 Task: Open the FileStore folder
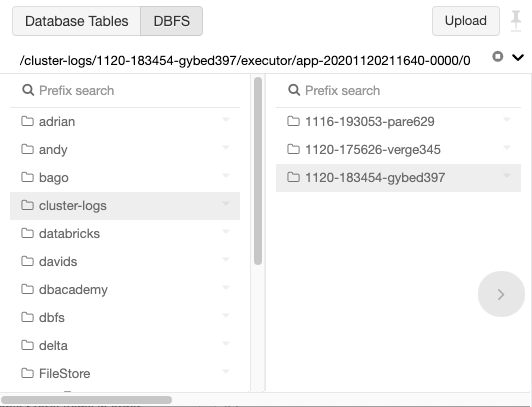coord(125,373)
